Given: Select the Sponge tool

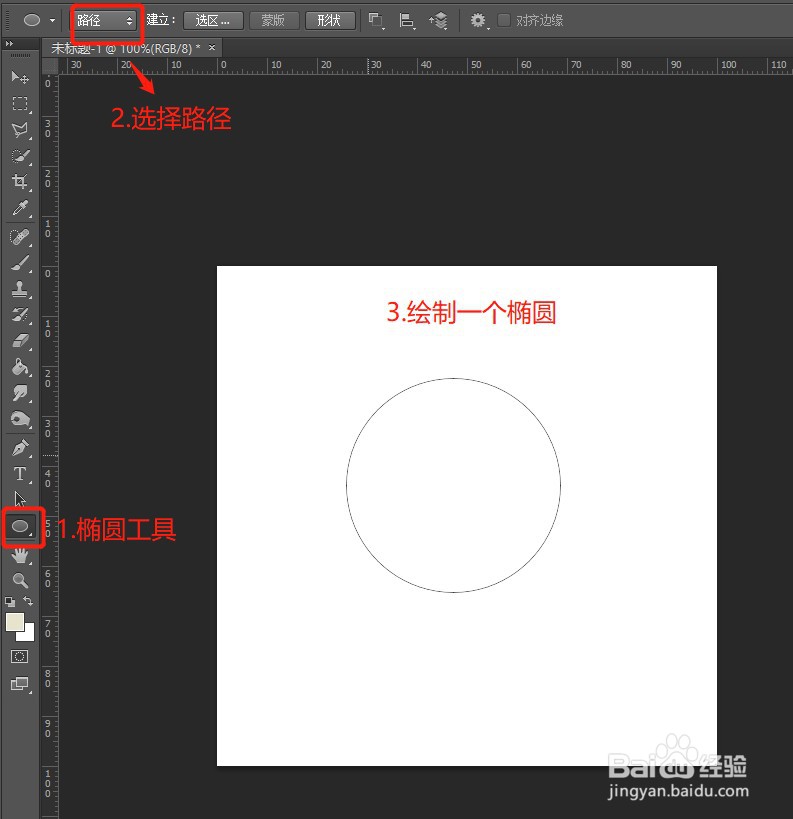Looking at the screenshot, I should pyautogui.click(x=20, y=419).
